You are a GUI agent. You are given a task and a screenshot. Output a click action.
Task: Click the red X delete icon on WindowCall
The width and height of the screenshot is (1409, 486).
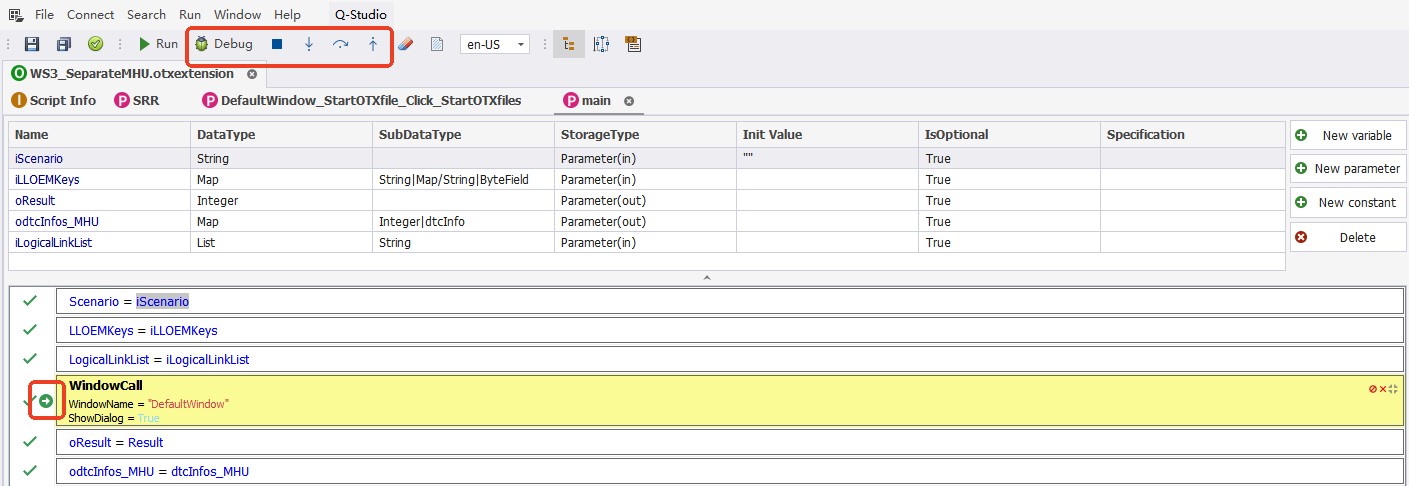[1383, 388]
